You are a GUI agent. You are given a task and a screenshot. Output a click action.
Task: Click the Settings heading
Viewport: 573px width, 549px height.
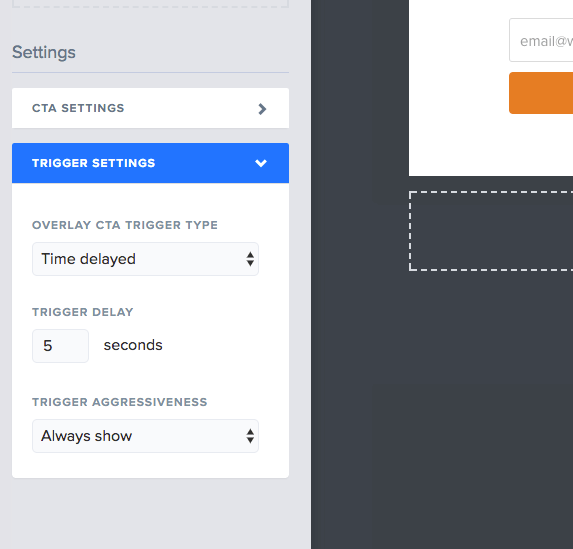point(44,52)
